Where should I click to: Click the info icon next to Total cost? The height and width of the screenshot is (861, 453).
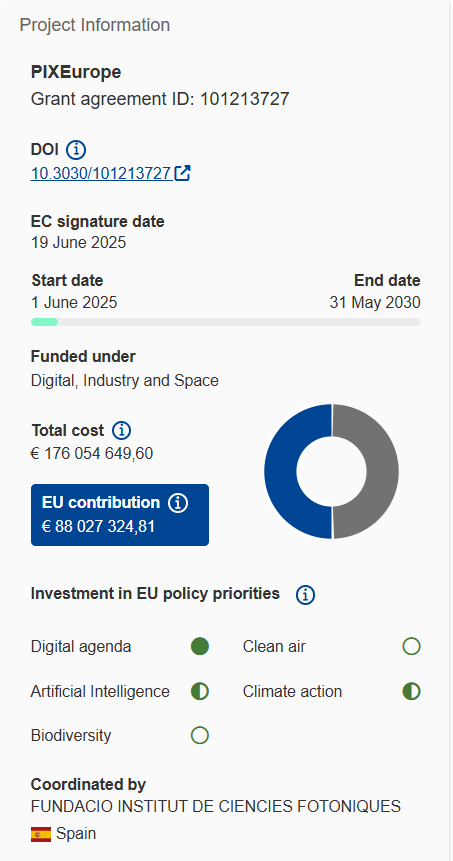point(121,430)
